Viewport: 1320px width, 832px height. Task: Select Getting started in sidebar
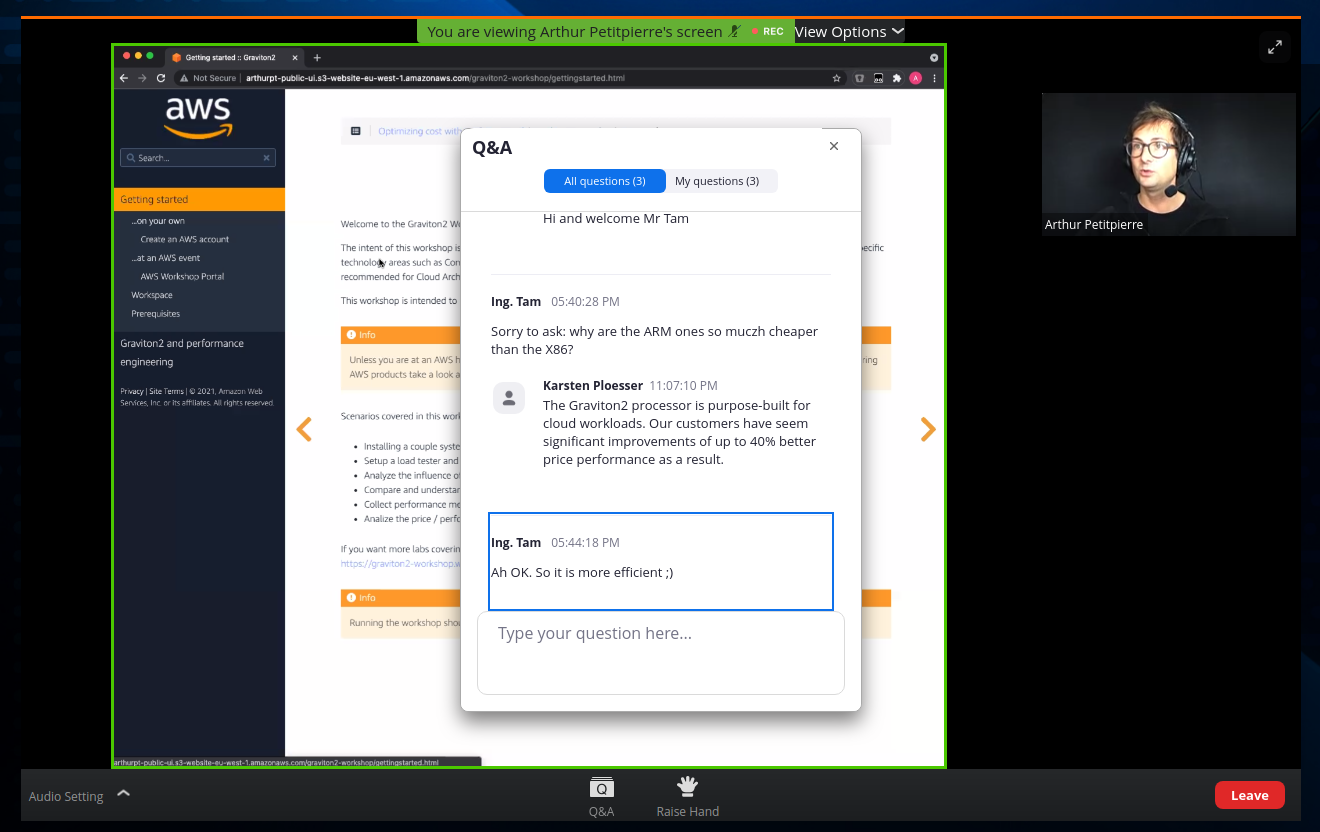199,199
